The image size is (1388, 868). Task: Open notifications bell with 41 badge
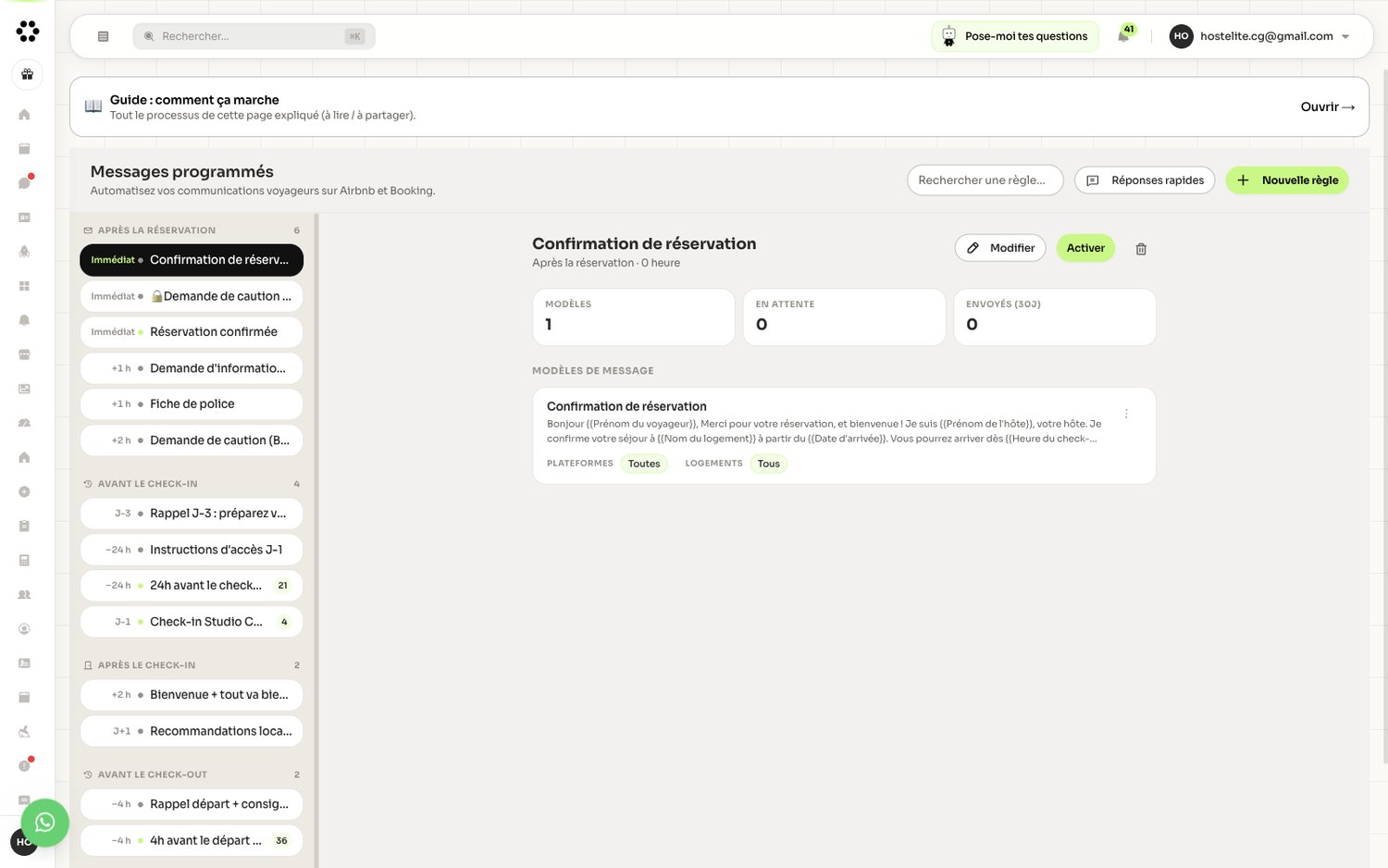point(1124,35)
